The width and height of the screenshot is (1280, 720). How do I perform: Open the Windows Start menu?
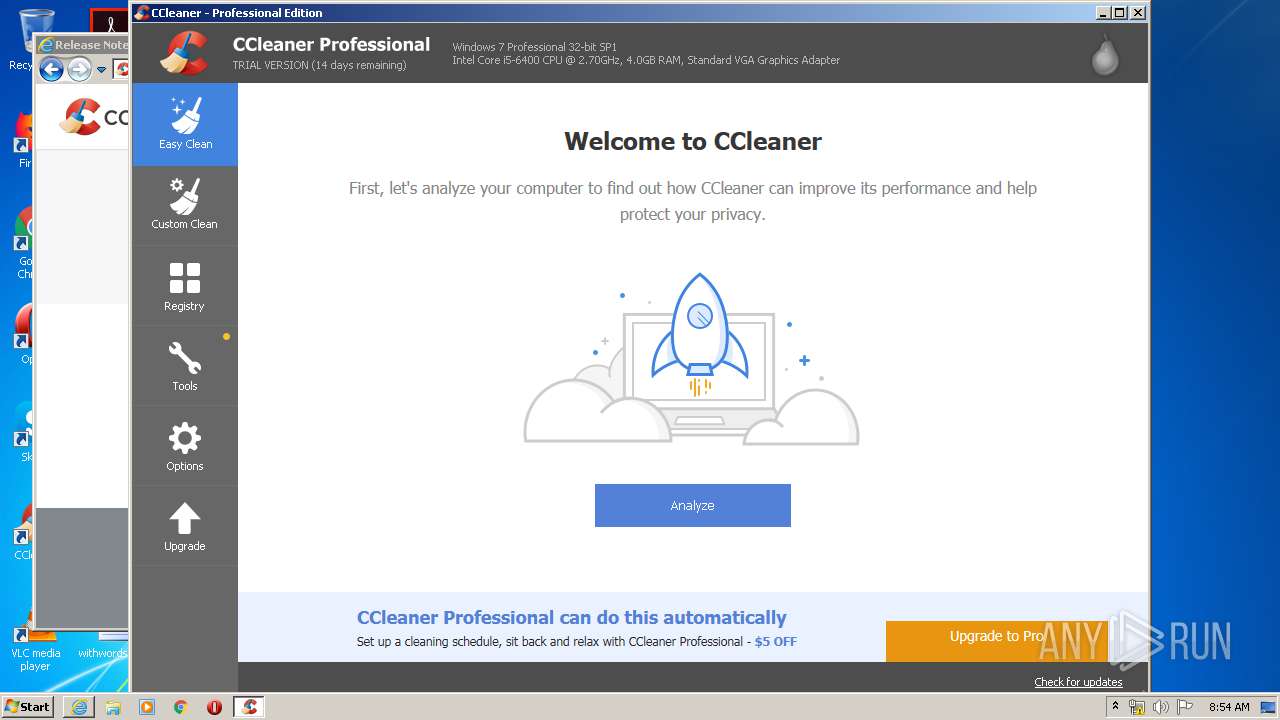coord(28,706)
